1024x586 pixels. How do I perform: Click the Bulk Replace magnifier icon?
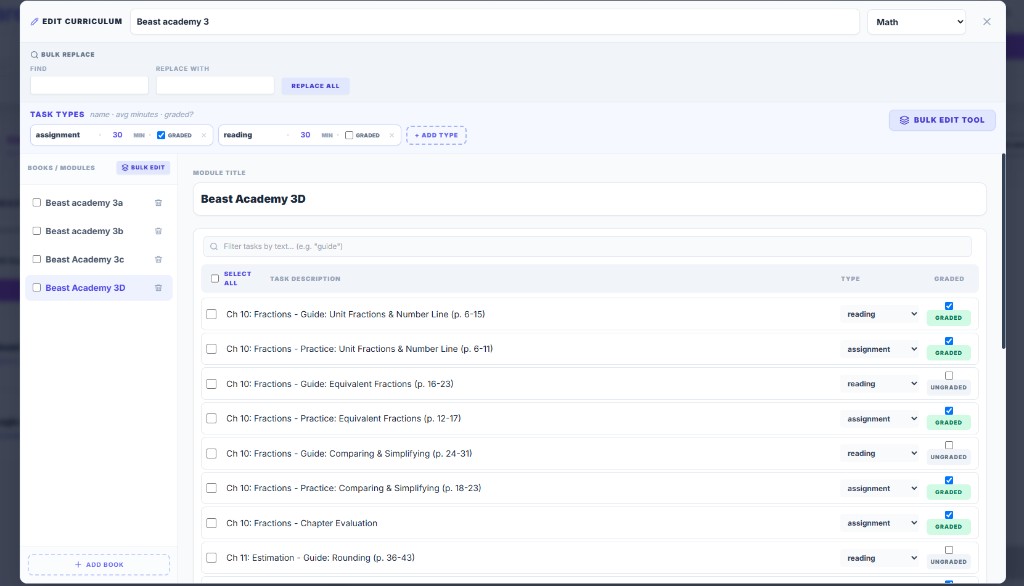34,55
